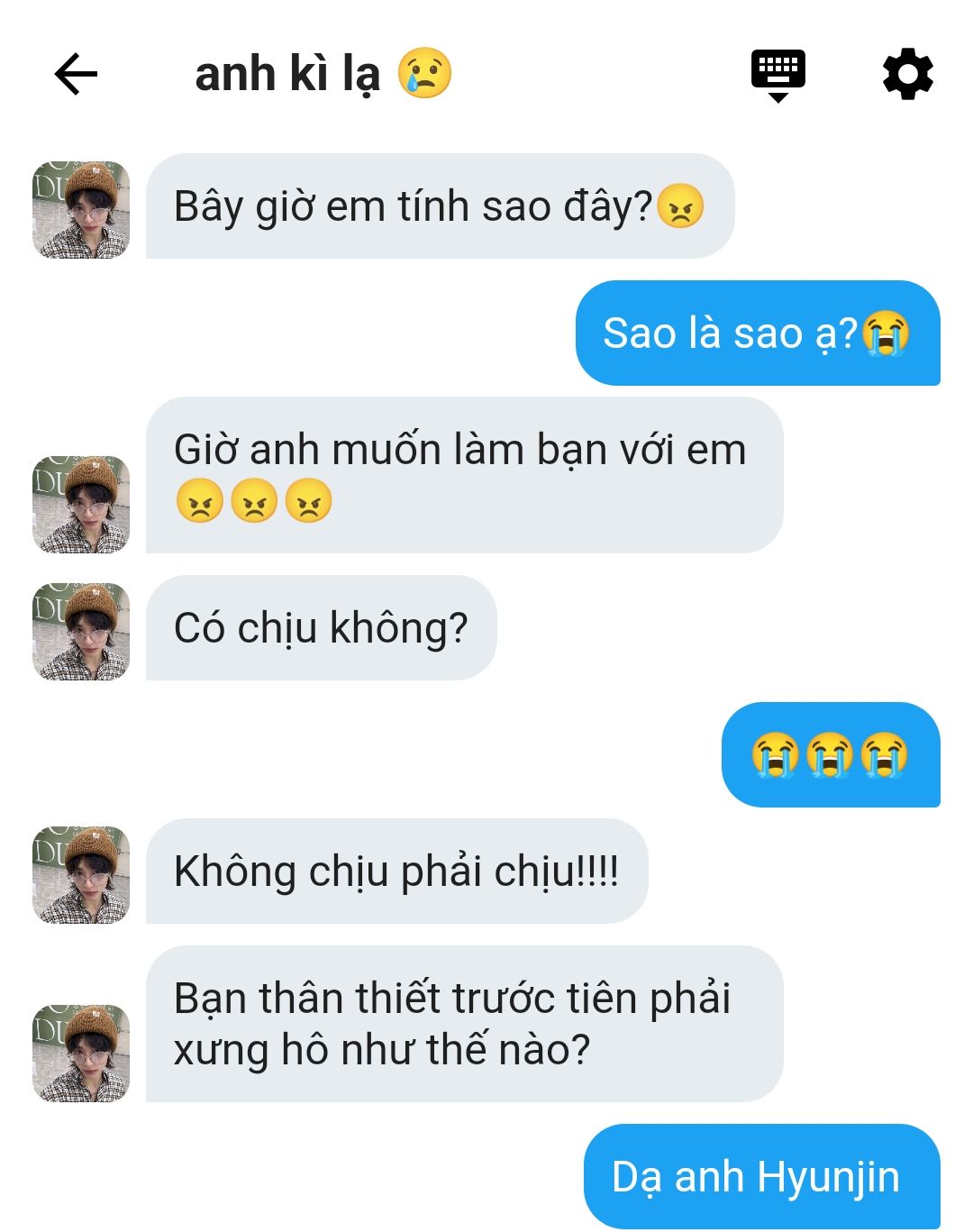The width and height of the screenshot is (973, 1232).
Task: Select the message 'Bây giờ em tính sao đây?'
Action: tap(441, 206)
